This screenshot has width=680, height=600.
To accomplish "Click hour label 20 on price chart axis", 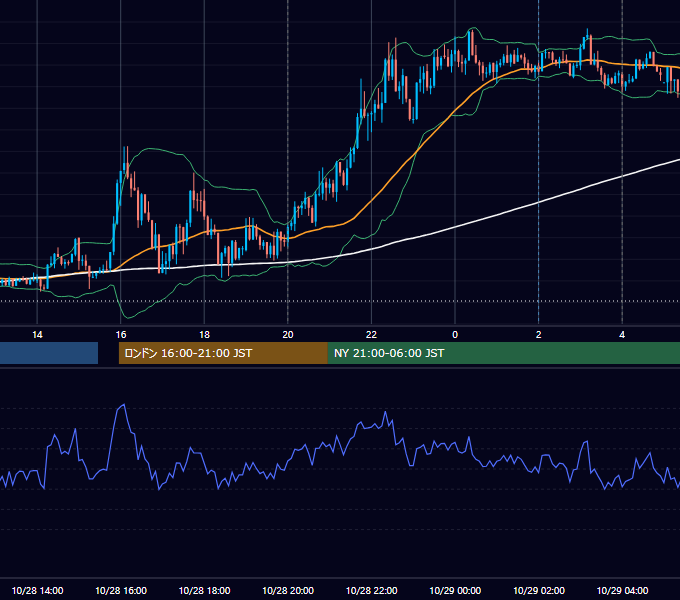I will point(288,335).
